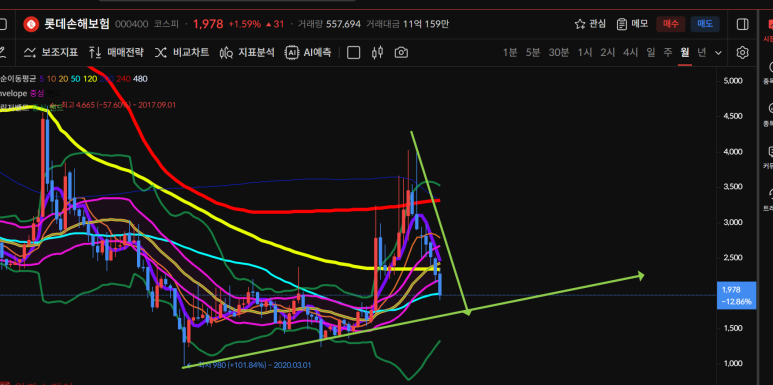Click the candlestick chart type icon
773x385 pixels.
point(378,53)
